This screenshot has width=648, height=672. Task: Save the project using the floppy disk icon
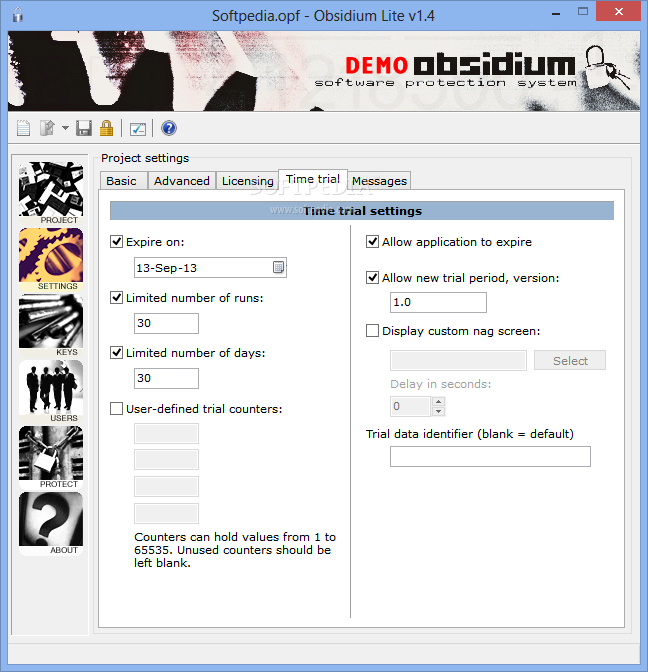point(84,128)
